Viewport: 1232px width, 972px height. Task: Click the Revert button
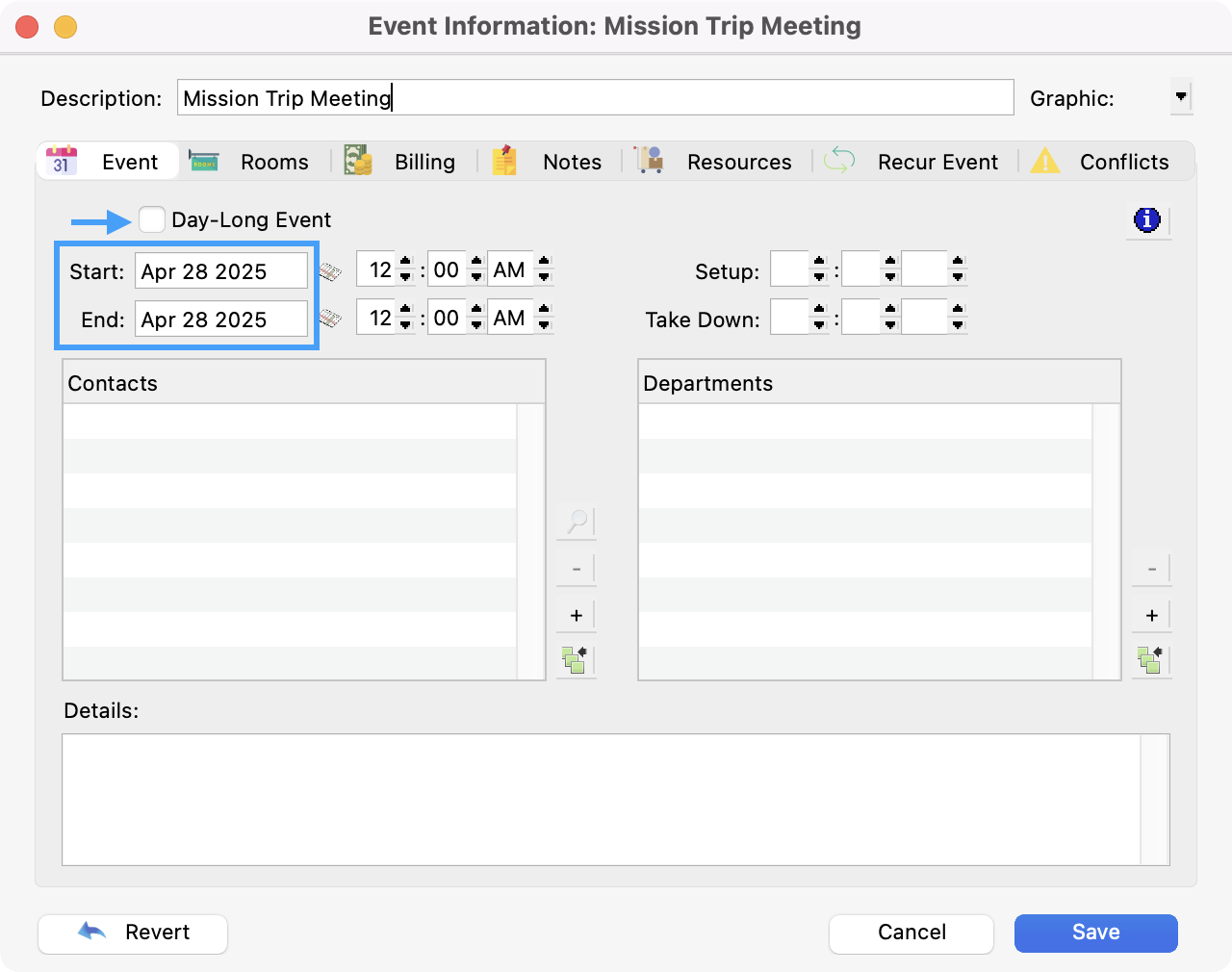[133, 933]
